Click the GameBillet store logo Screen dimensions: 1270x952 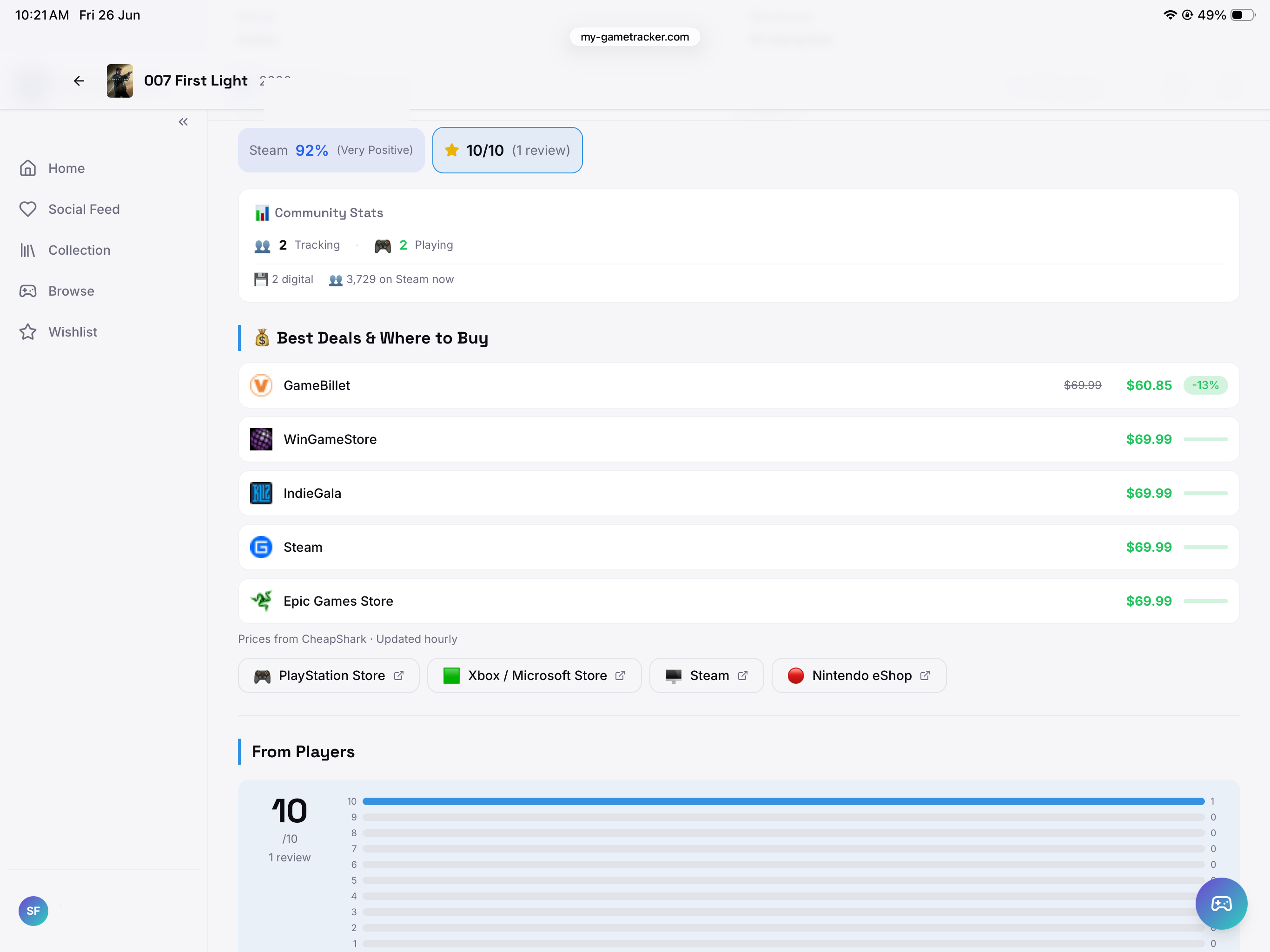(x=261, y=385)
